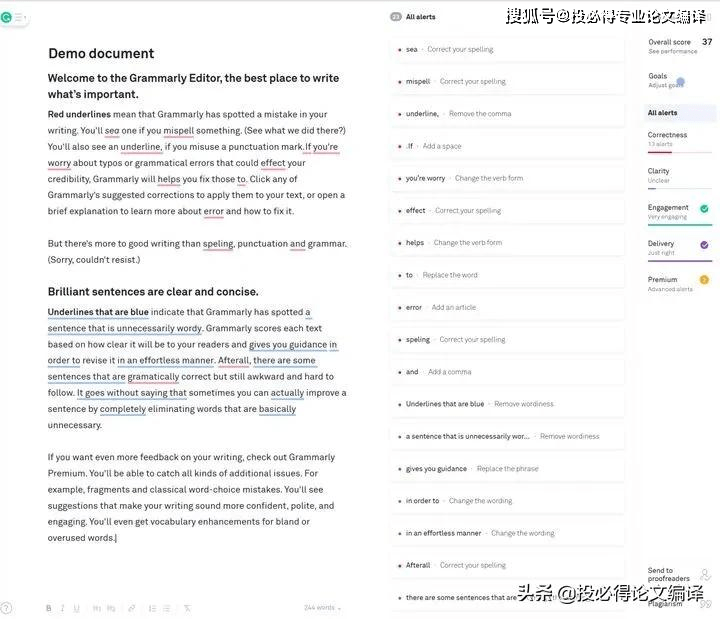Click underlined word 'speling' in document
Image resolution: width=720 pixels, height=619 pixels.
[218, 244]
